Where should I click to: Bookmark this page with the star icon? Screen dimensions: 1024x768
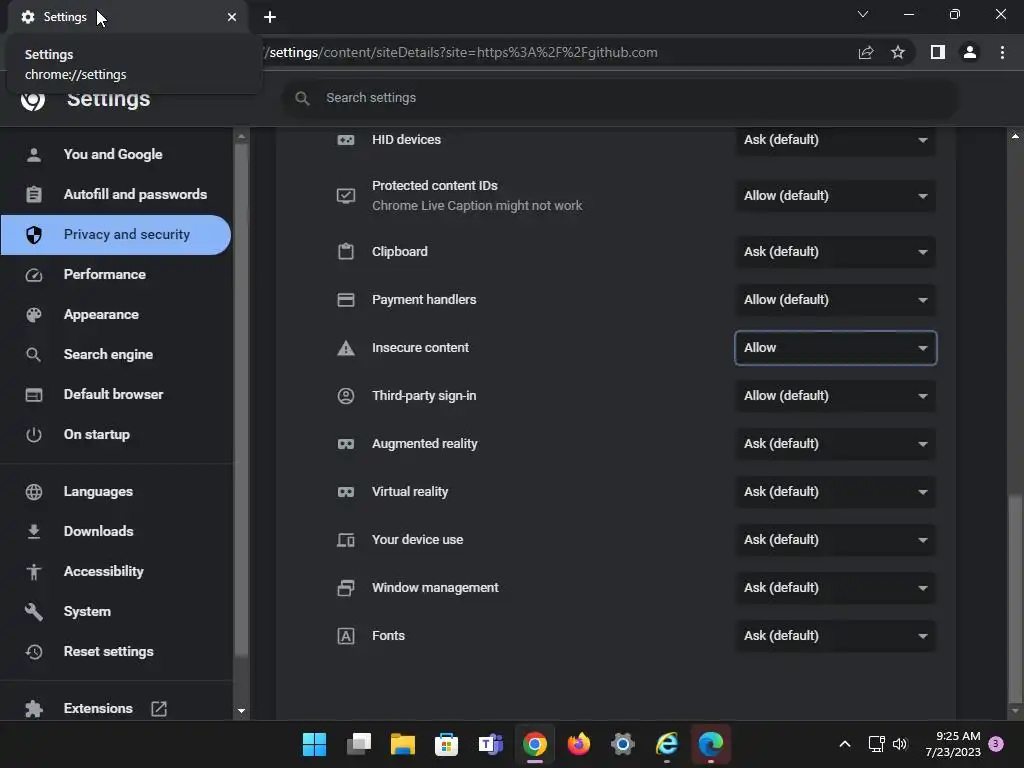point(898,52)
